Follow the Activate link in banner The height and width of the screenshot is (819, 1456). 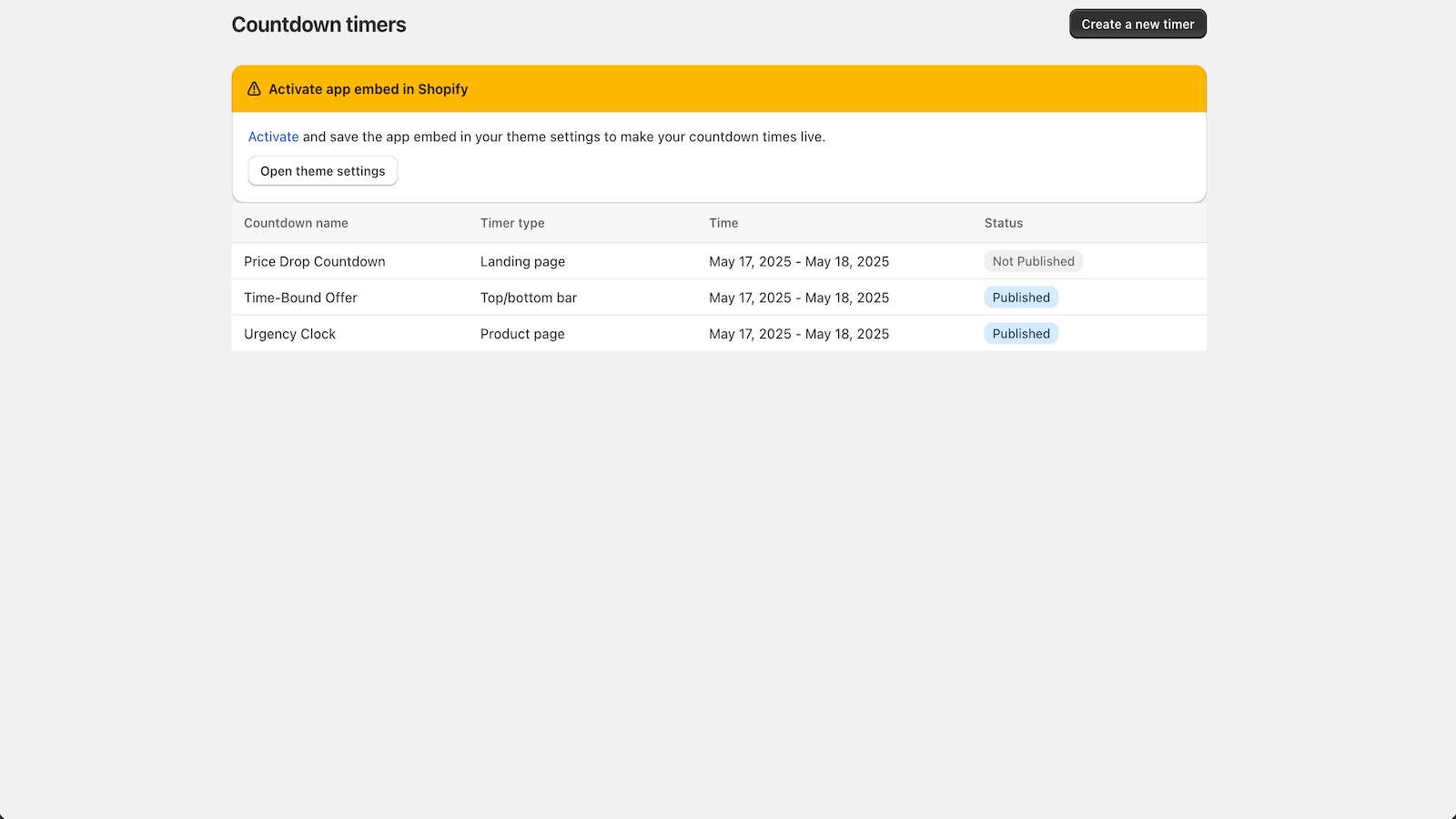[273, 136]
